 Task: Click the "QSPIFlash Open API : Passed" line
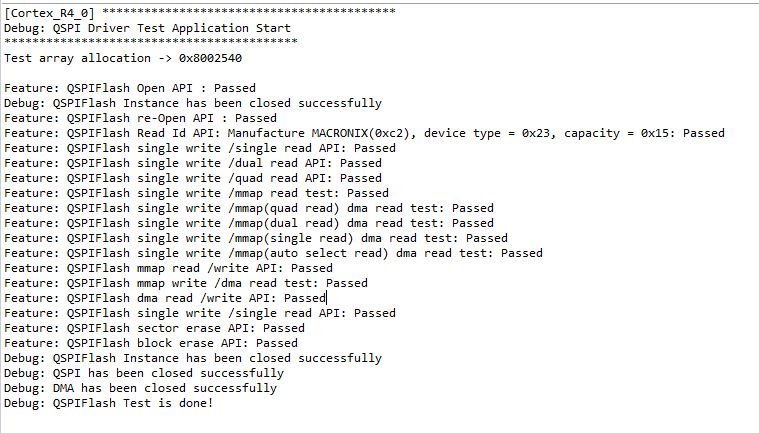pyautogui.click(x=130, y=88)
